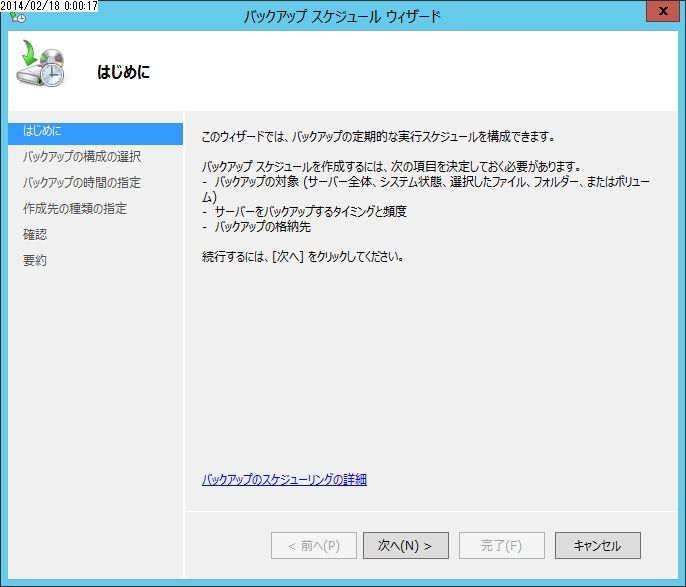Click the disabled 完了(F) button

(x=501, y=545)
